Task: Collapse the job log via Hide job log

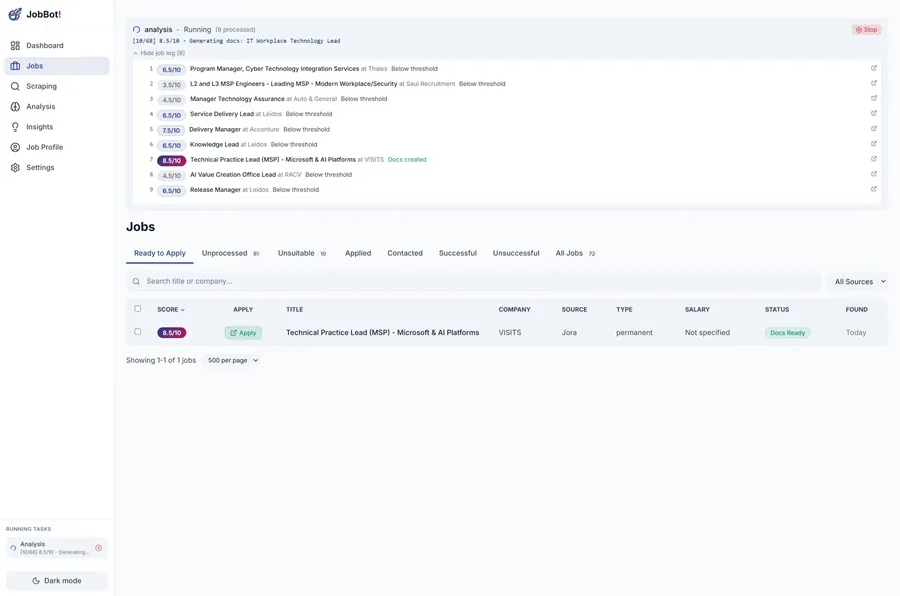Action: (x=159, y=53)
